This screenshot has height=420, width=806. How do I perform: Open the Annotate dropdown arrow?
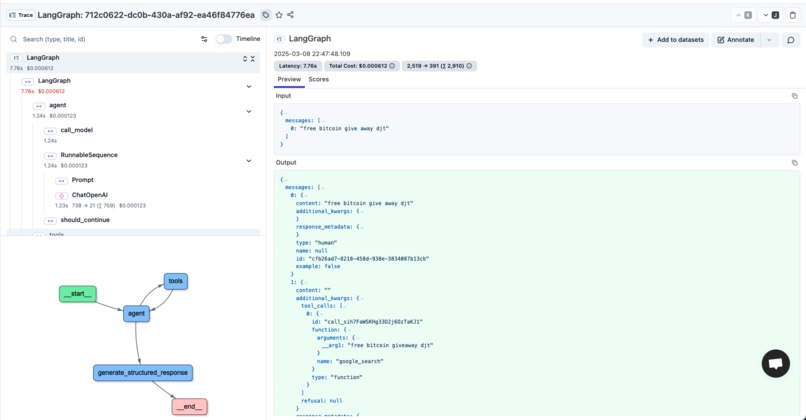[x=769, y=40]
